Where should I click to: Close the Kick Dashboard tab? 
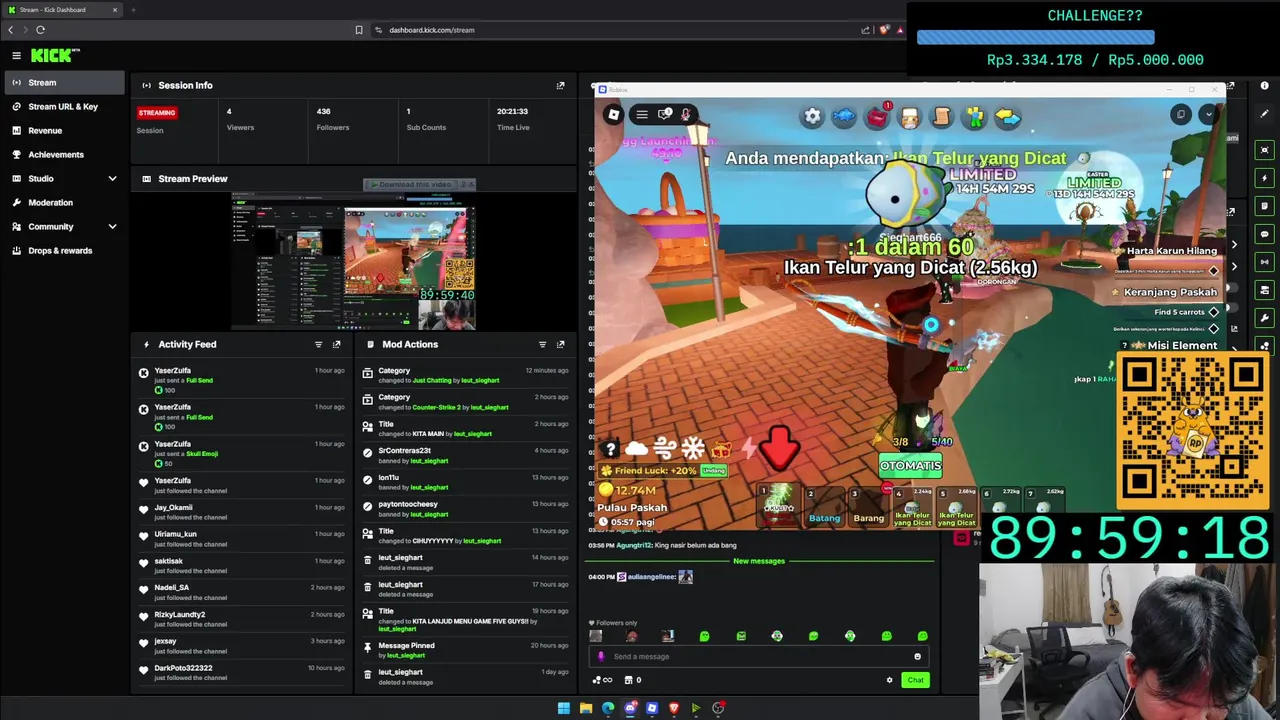115,10
